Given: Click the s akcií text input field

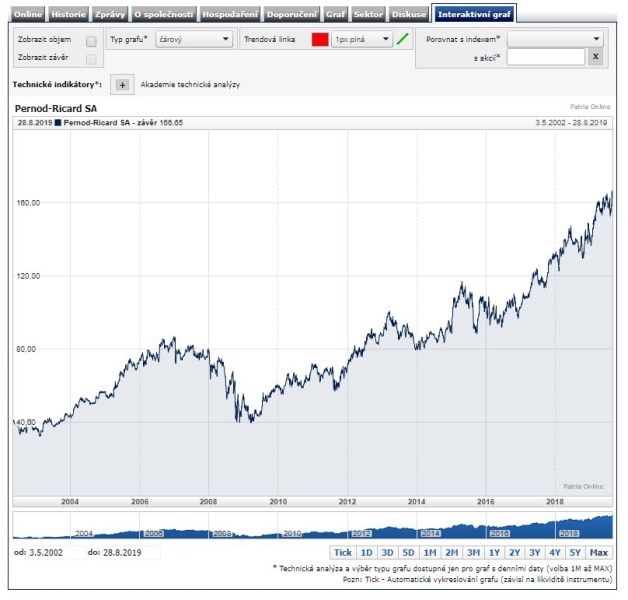Looking at the screenshot, I should pos(545,57).
